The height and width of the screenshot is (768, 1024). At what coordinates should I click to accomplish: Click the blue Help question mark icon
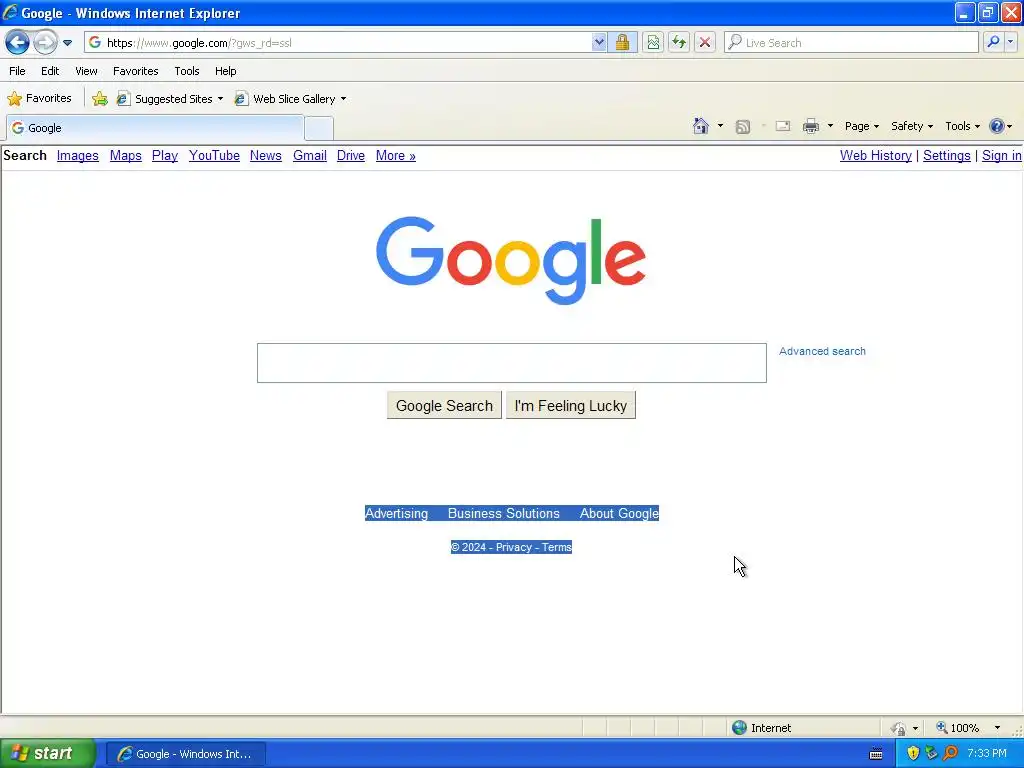point(997,126)
